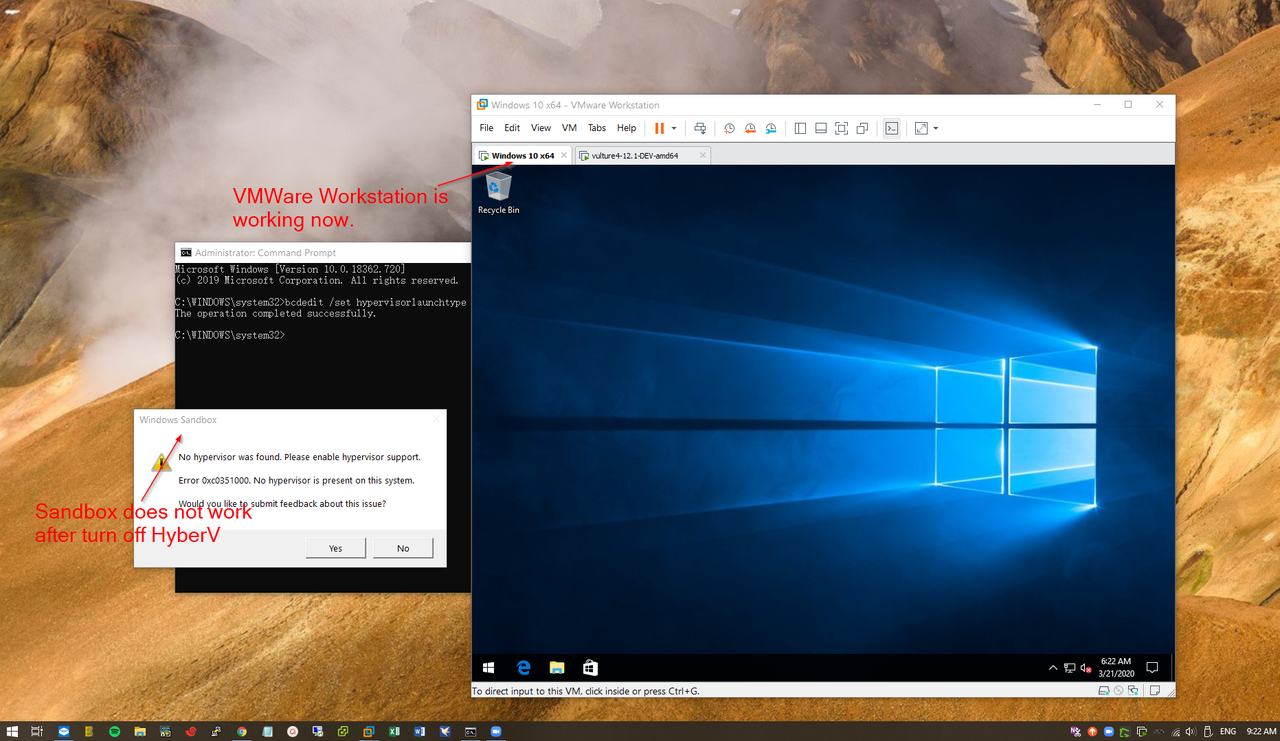The height and width of the screenshot is (741, 1280).
Task: Click the network adapter status icon
Action: (1133, 690)
